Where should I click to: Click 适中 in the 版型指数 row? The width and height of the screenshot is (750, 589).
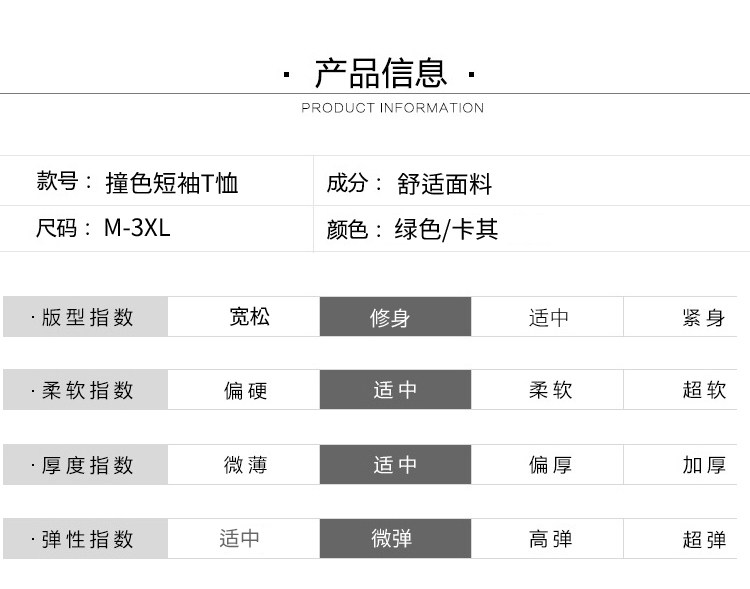tap(547, 317)
